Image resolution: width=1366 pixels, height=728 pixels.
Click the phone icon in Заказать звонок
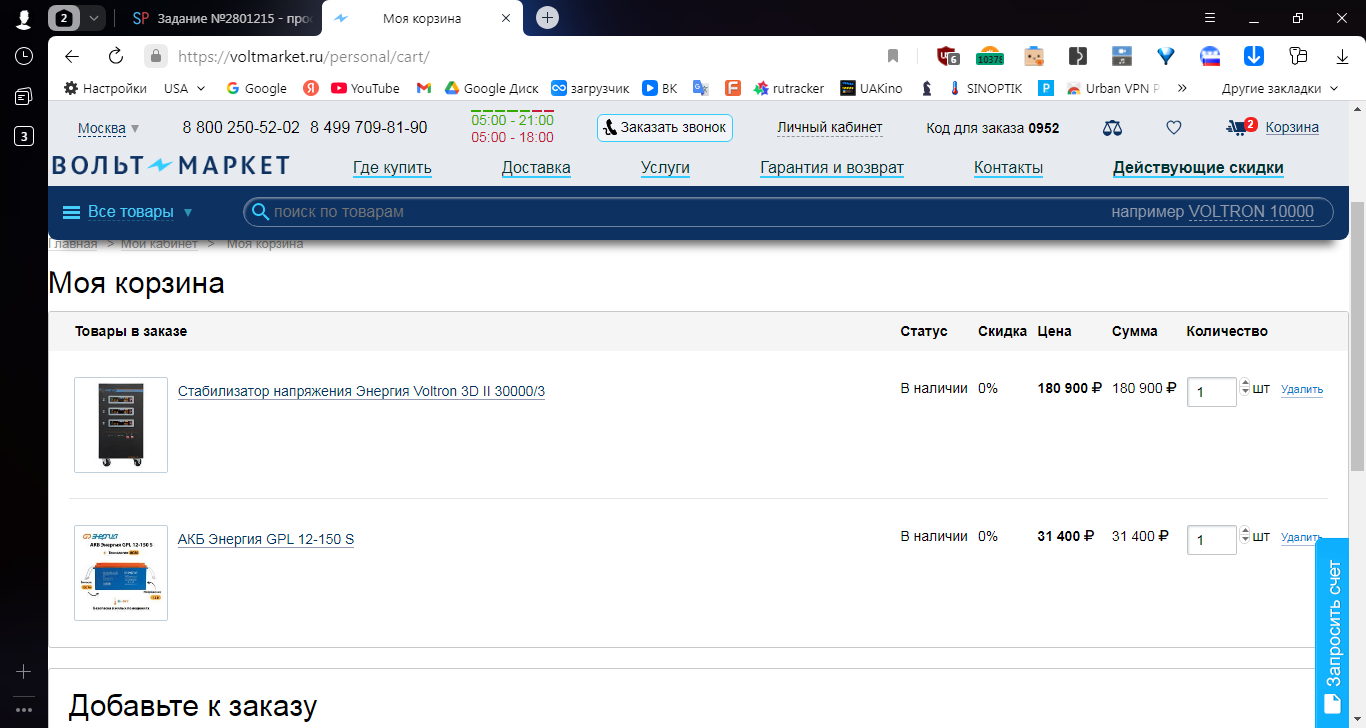(x=610, y=128)
